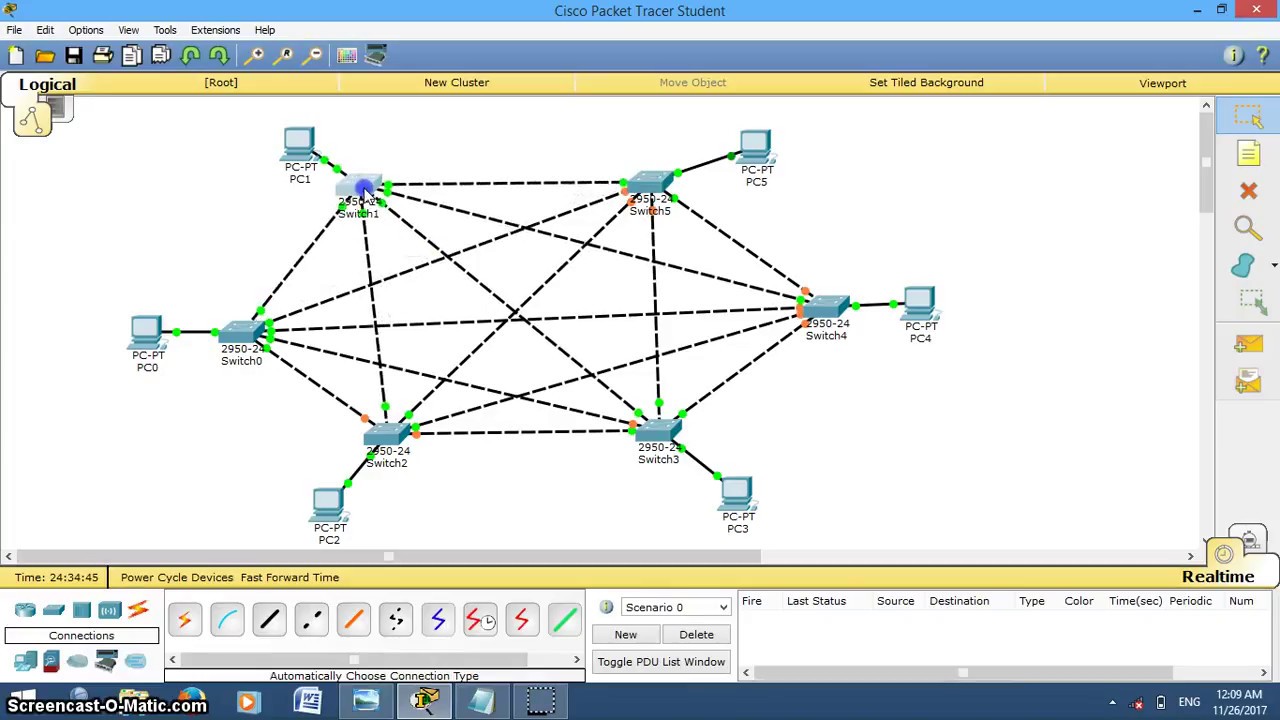Viewport: 1280px width, 720px height.
Task: Select Switch4 on the canvas
Action: pyautogui.click(x=827, y=307)
